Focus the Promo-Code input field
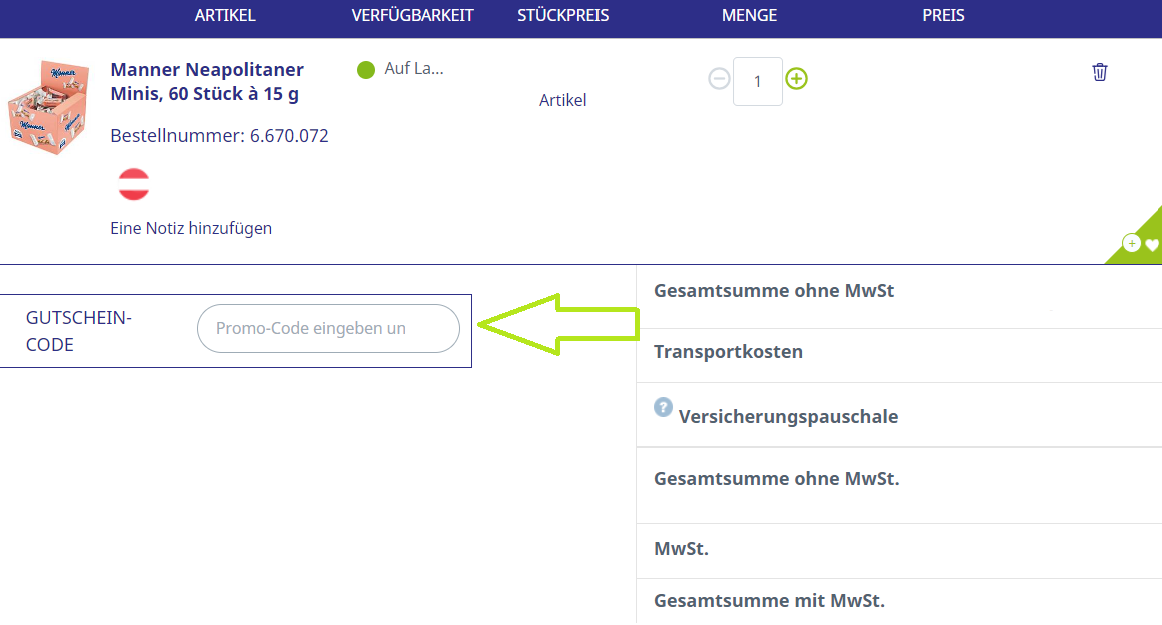Screen dimensions: 1162x625 point(328,328)
